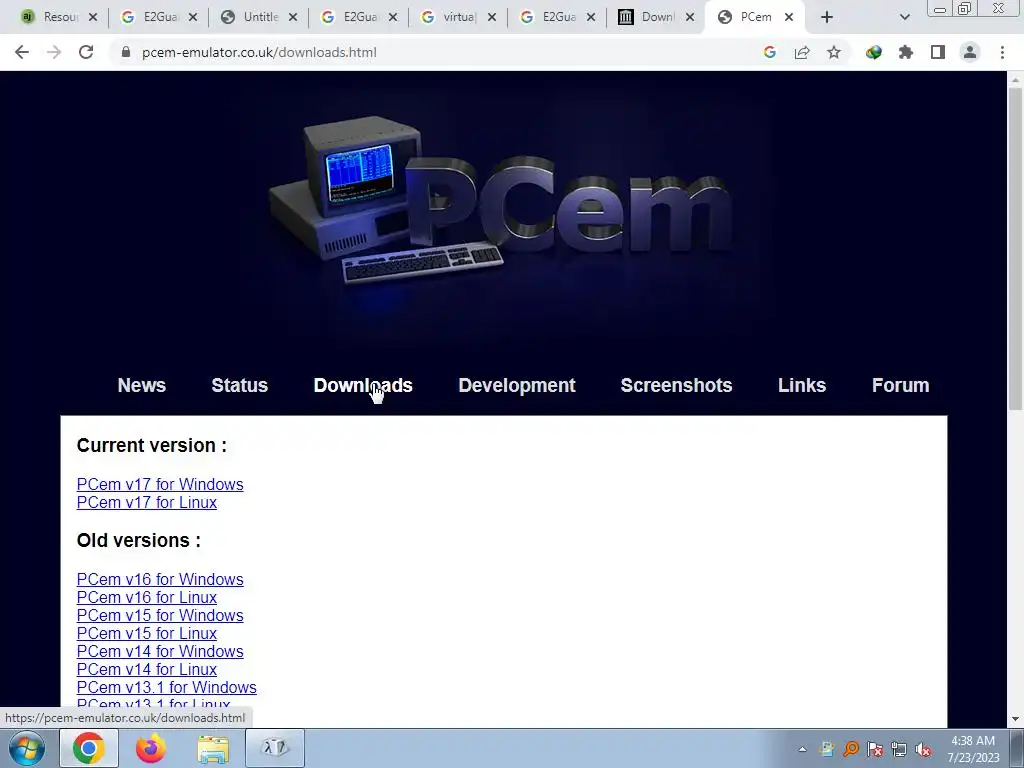
Task: Close the PCem tab
Action: pyautogui.click(x=789, y=17)
